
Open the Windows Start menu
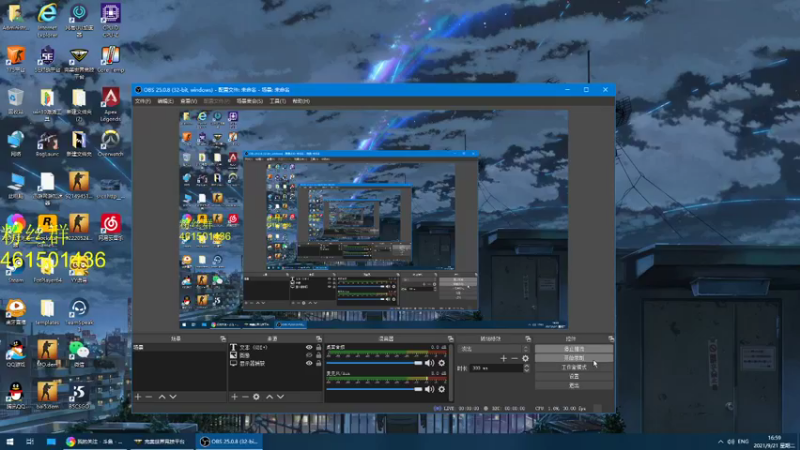point(10,442)
